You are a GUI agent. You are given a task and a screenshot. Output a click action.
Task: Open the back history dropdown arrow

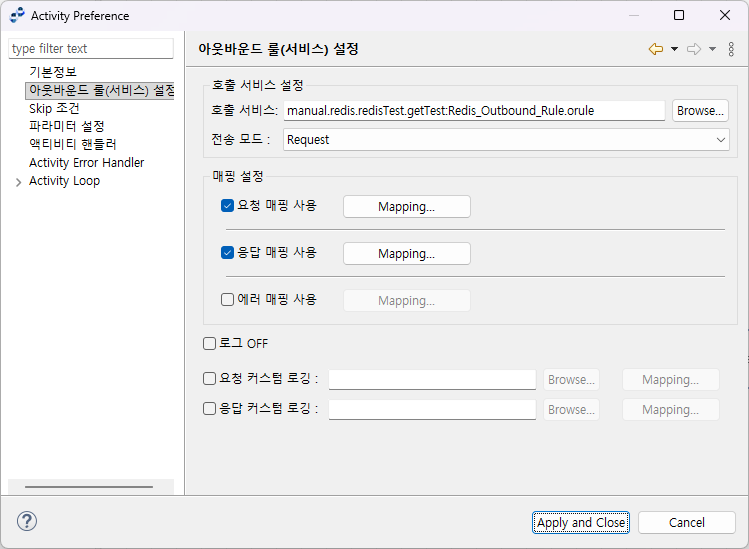(x=674, y=49)
